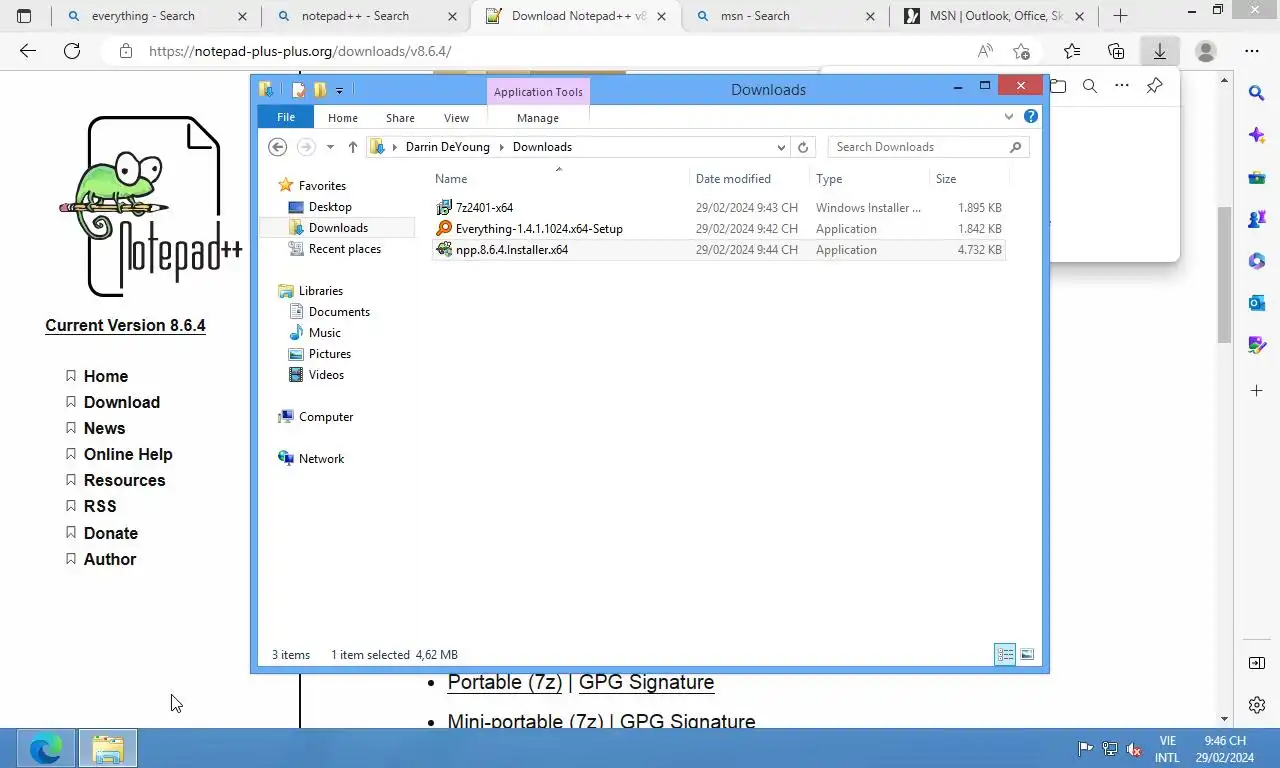Click the Properties icon in Explorer quick access toolbar

[x=298, y=90]
